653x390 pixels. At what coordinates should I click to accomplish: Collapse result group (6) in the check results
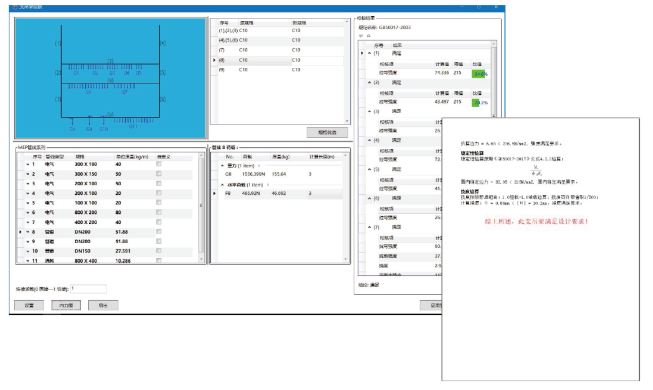click(369, 198)
